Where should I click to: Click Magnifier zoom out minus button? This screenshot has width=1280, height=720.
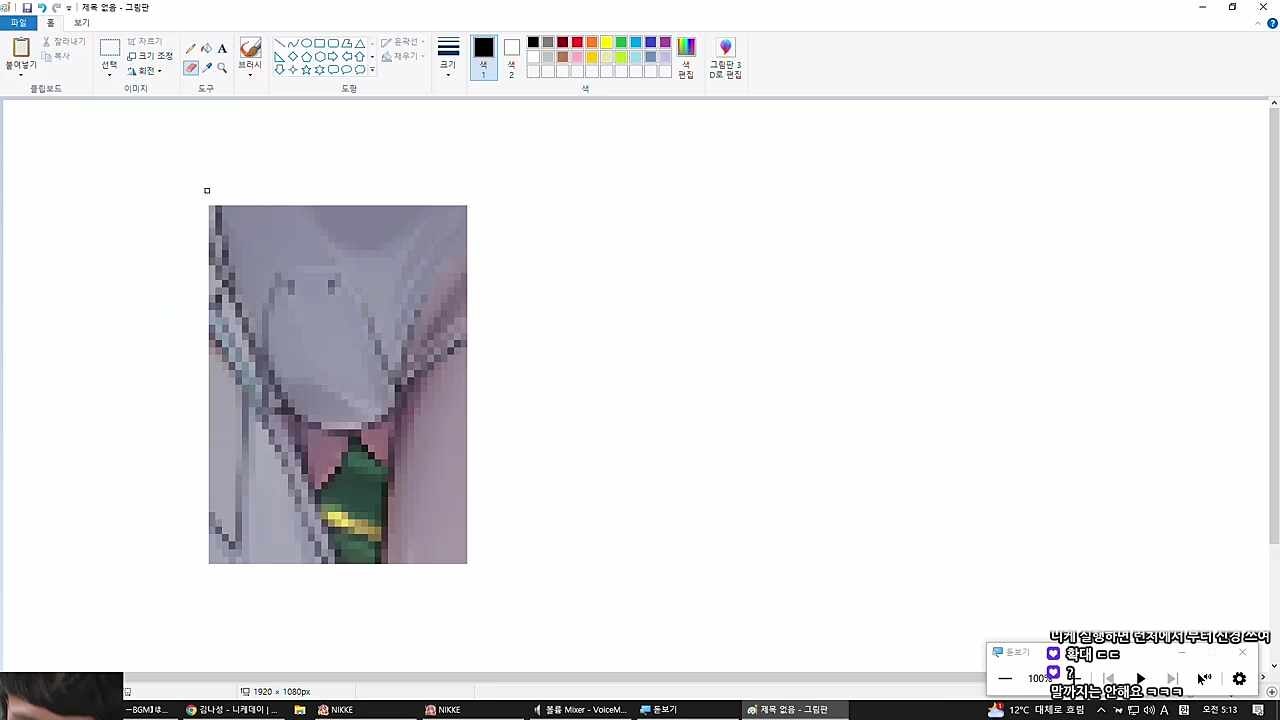click(x=1005, y=678)
